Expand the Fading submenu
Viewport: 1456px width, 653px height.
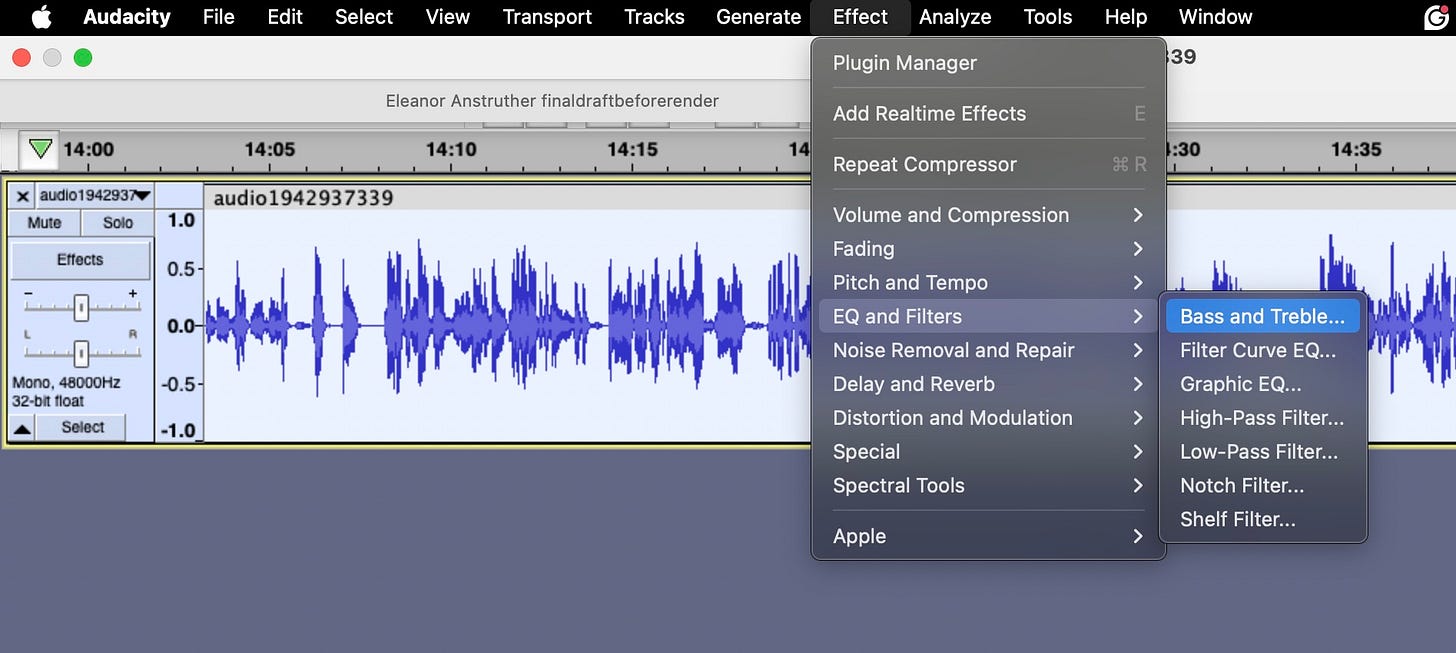point(988,249)
